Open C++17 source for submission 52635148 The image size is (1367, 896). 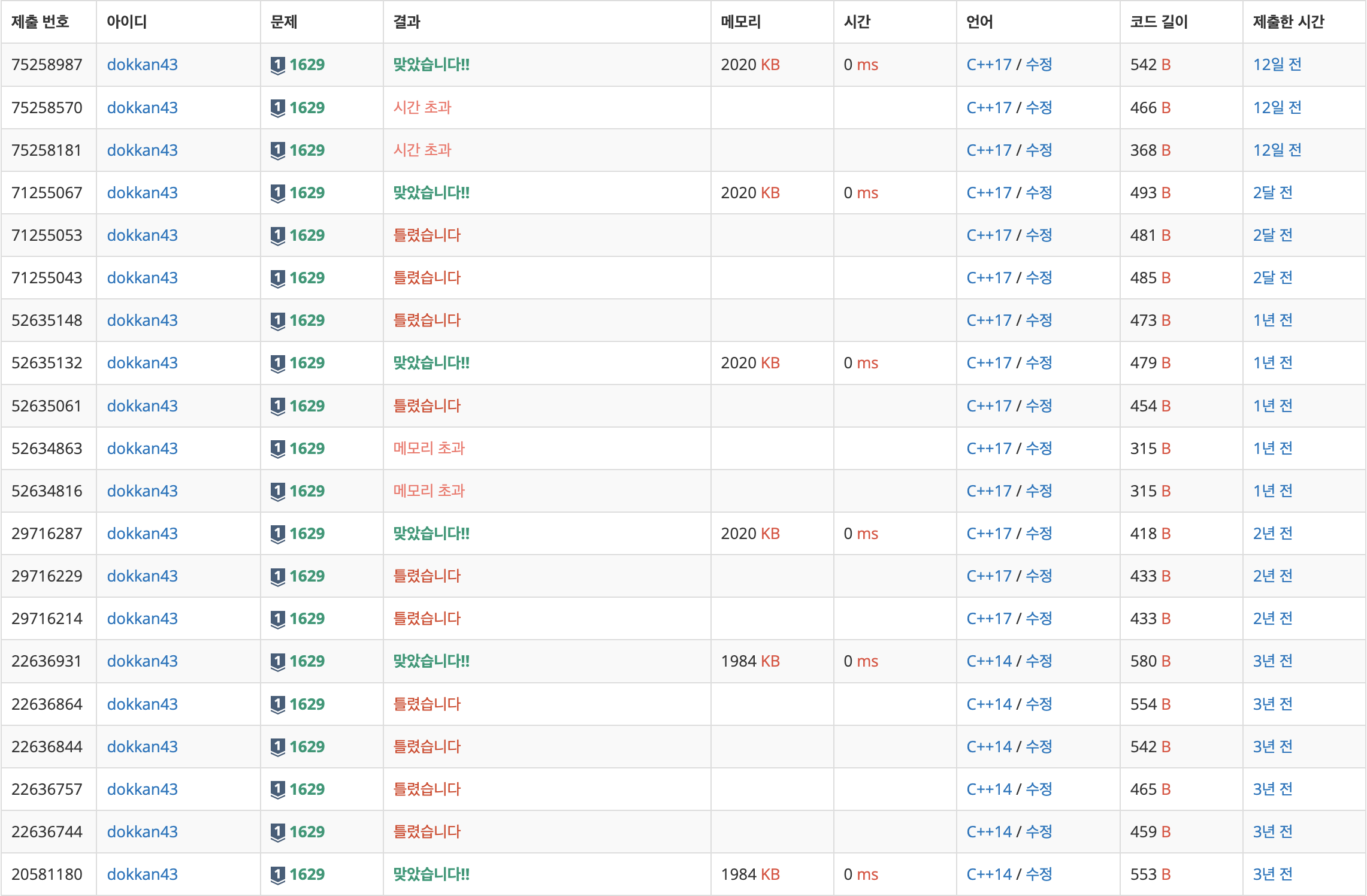click(988, 320)
